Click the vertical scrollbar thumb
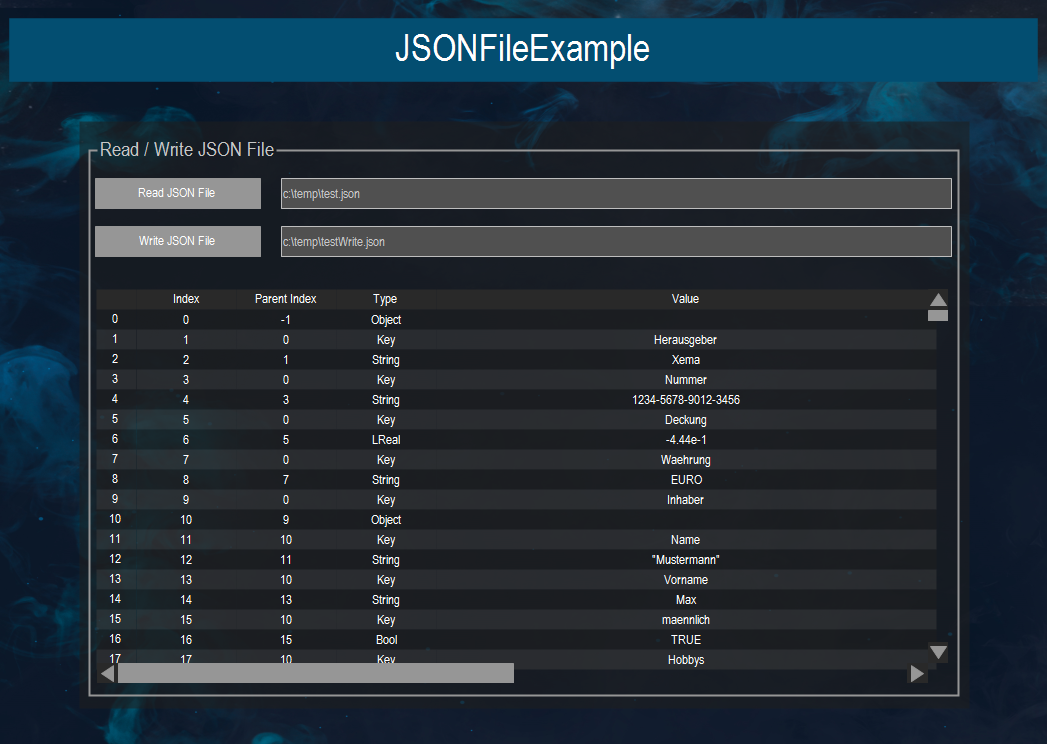 click(x=937, y=313)
